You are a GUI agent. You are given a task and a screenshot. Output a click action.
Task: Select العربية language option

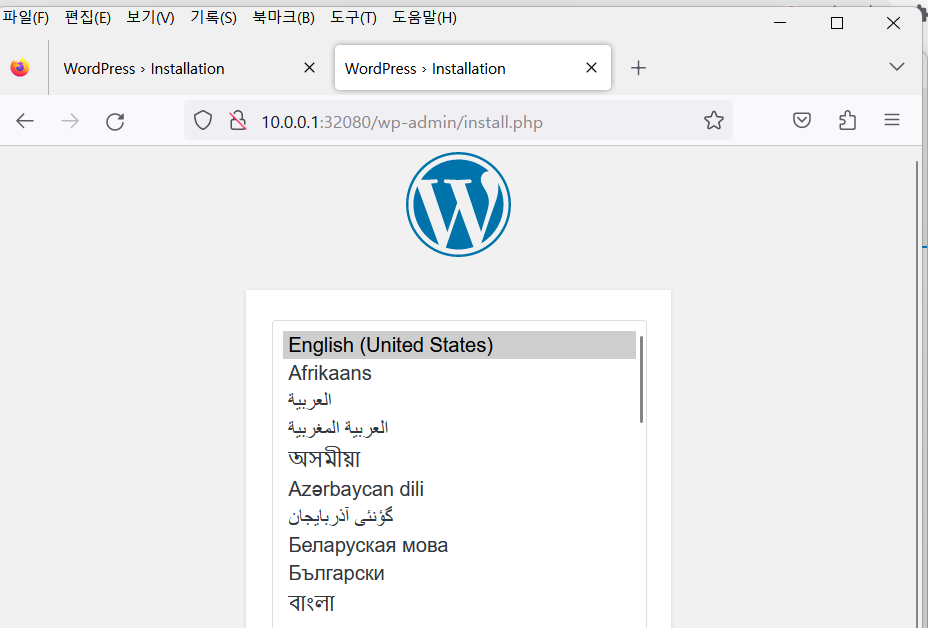[459, 401]
